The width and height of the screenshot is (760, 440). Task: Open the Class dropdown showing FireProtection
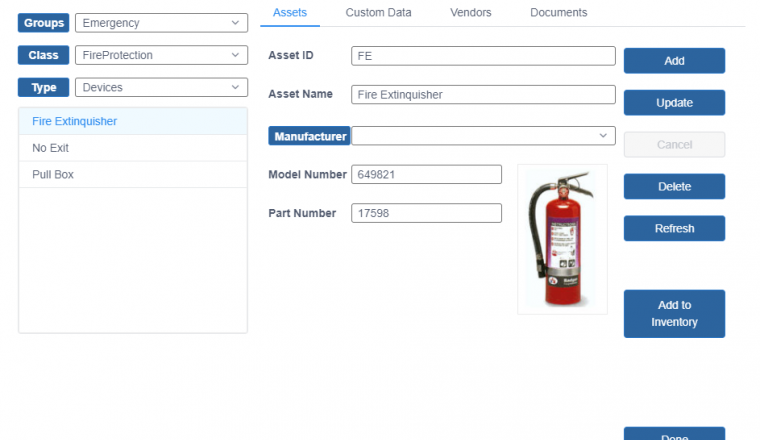[x=161, y=55]
